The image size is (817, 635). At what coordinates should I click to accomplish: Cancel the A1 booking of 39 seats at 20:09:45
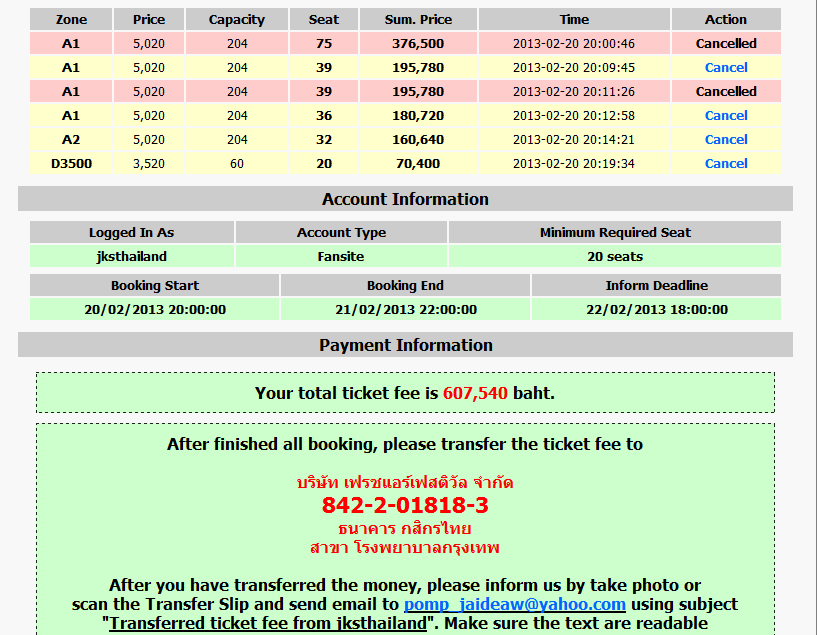[726, 68]
